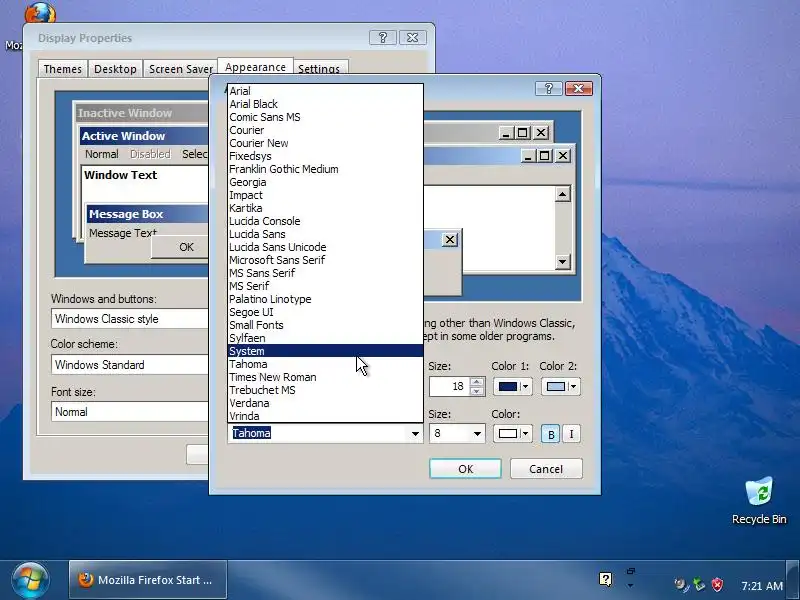Select Sylfaen font

point(325,338)
